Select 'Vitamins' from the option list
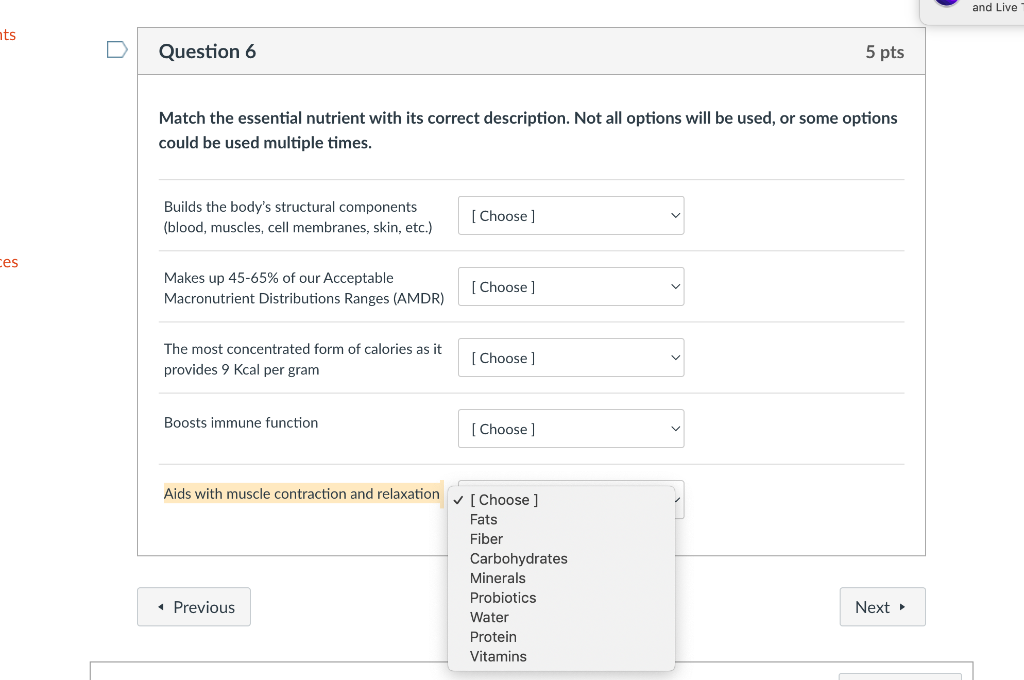The image size is (1024, 680). click(498, 657)
